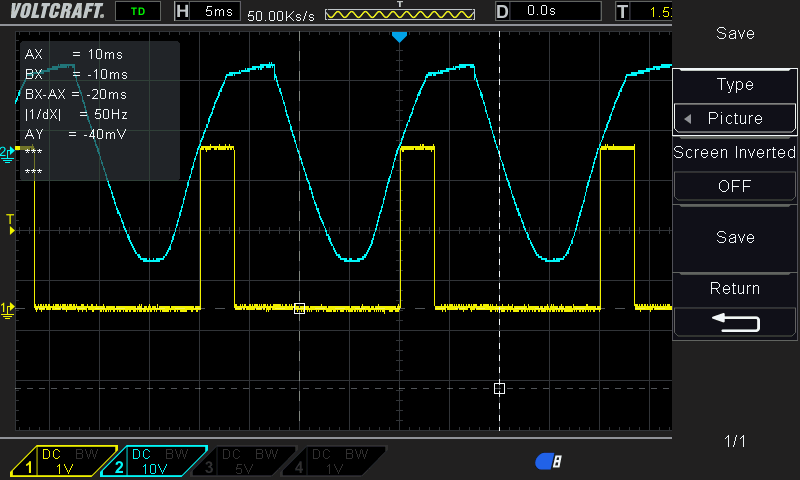The image size is (800, 480).
Task: Open the Type Picture selector
Action: pos(735,118)
